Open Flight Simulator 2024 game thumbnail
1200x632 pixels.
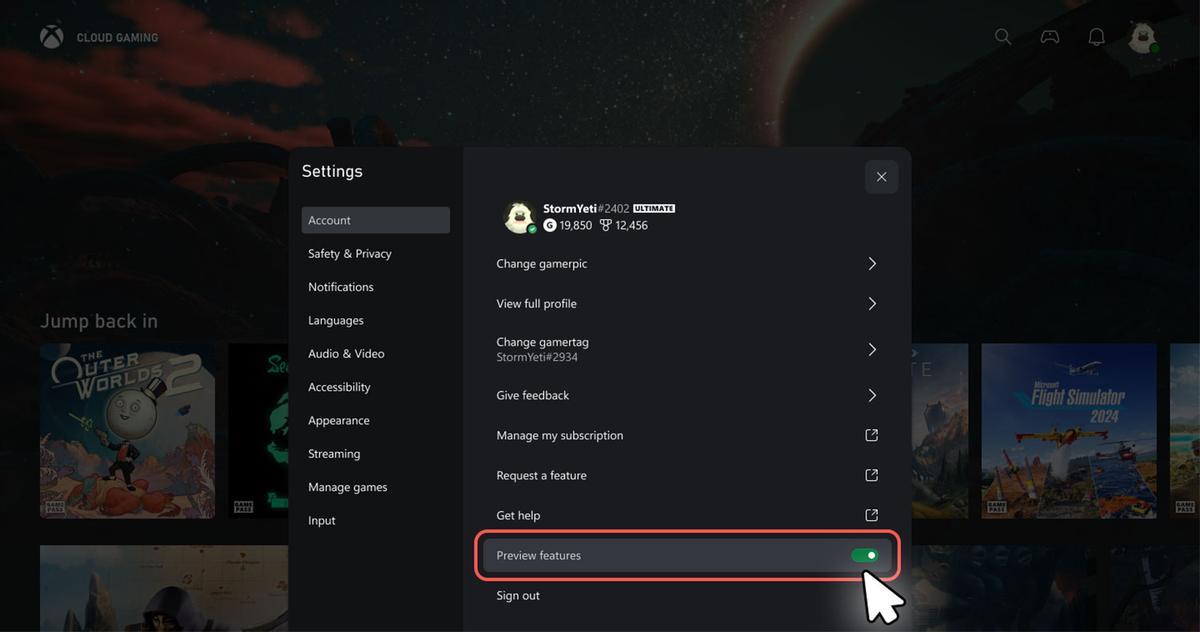pos(1068,430)
